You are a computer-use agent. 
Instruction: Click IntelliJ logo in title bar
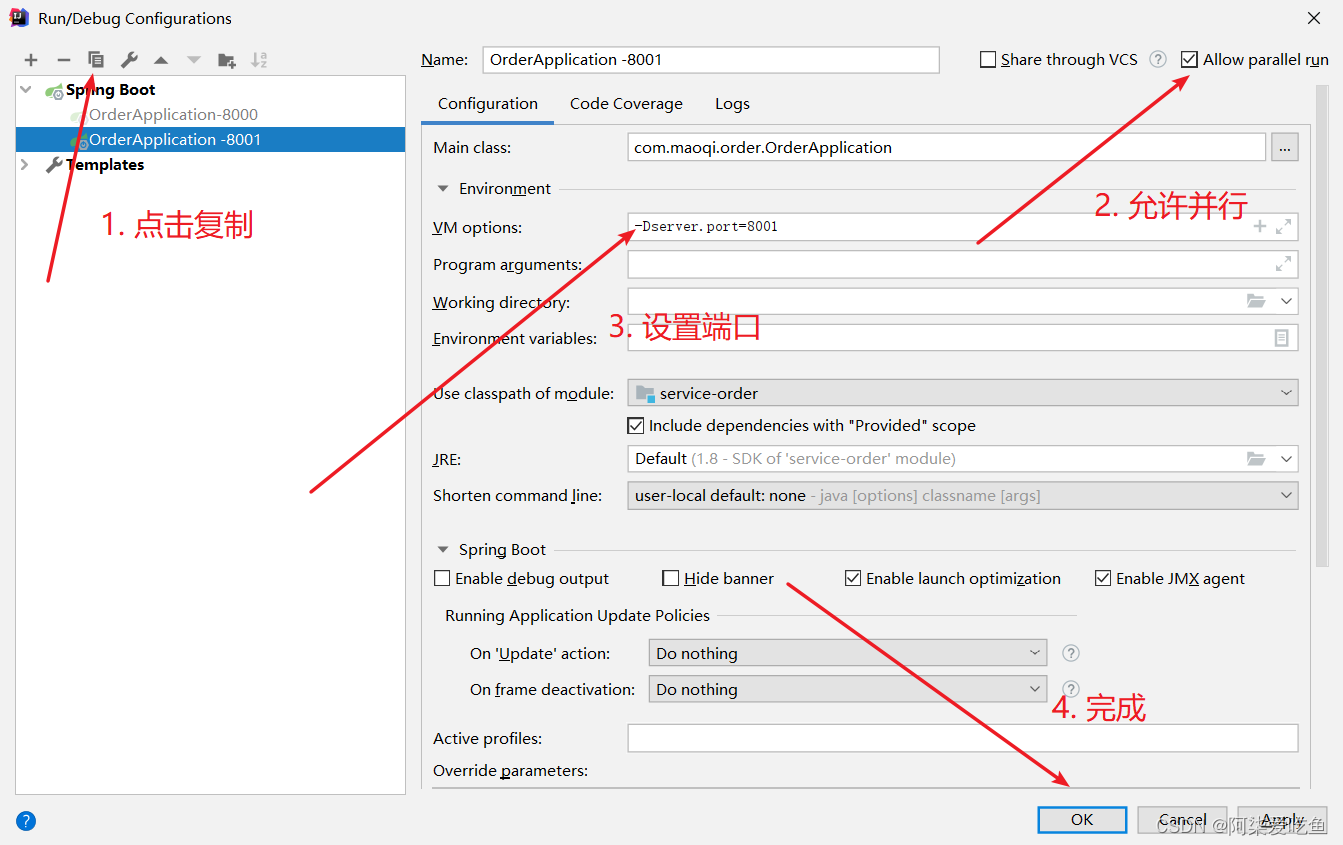[x=19, y=18]
